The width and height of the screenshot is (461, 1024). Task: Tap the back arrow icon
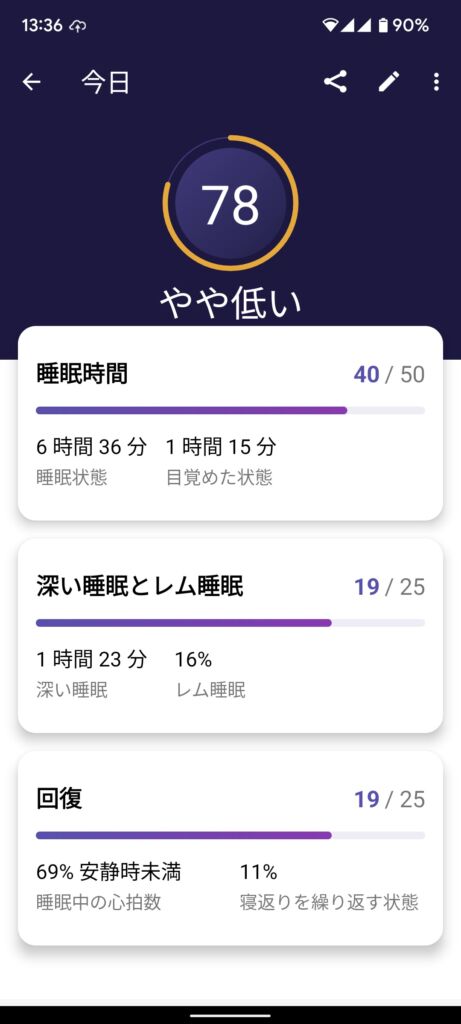pos(31,82)
